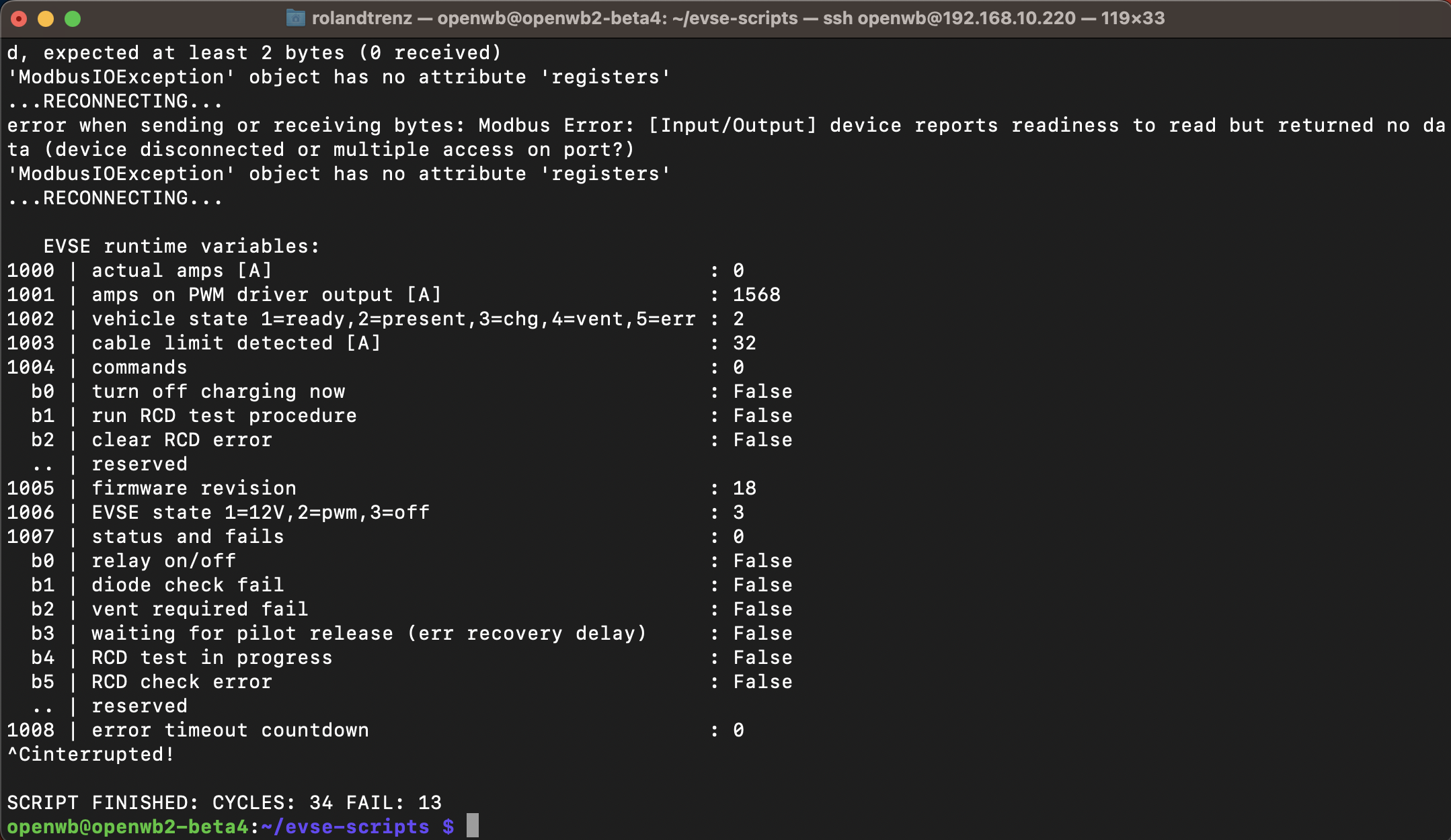Click the yellow minimize window button

click(x=46, y=19)
